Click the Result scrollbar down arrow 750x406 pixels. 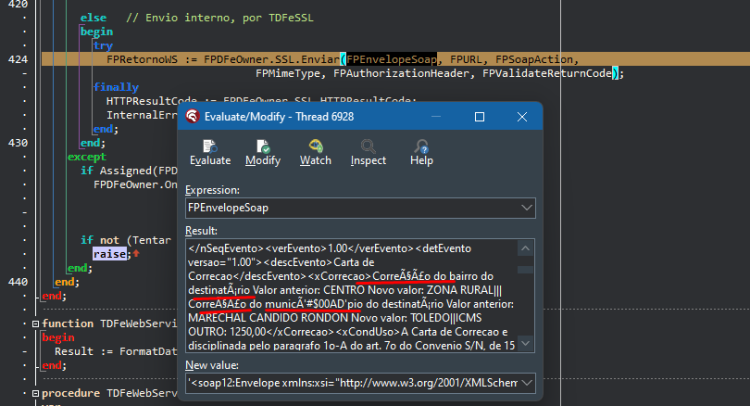[525, 343]
